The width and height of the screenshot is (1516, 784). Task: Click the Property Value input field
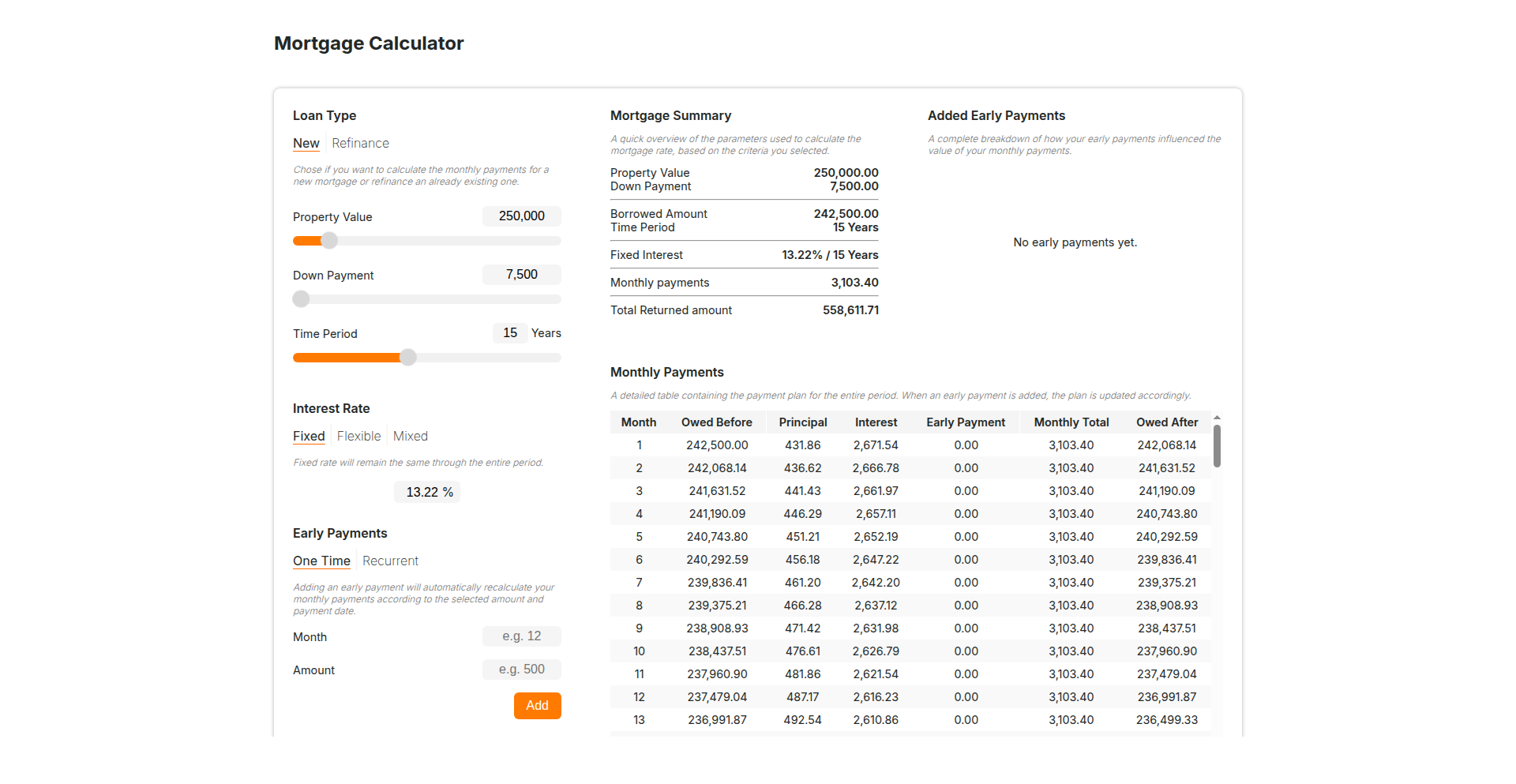(521, 216)
